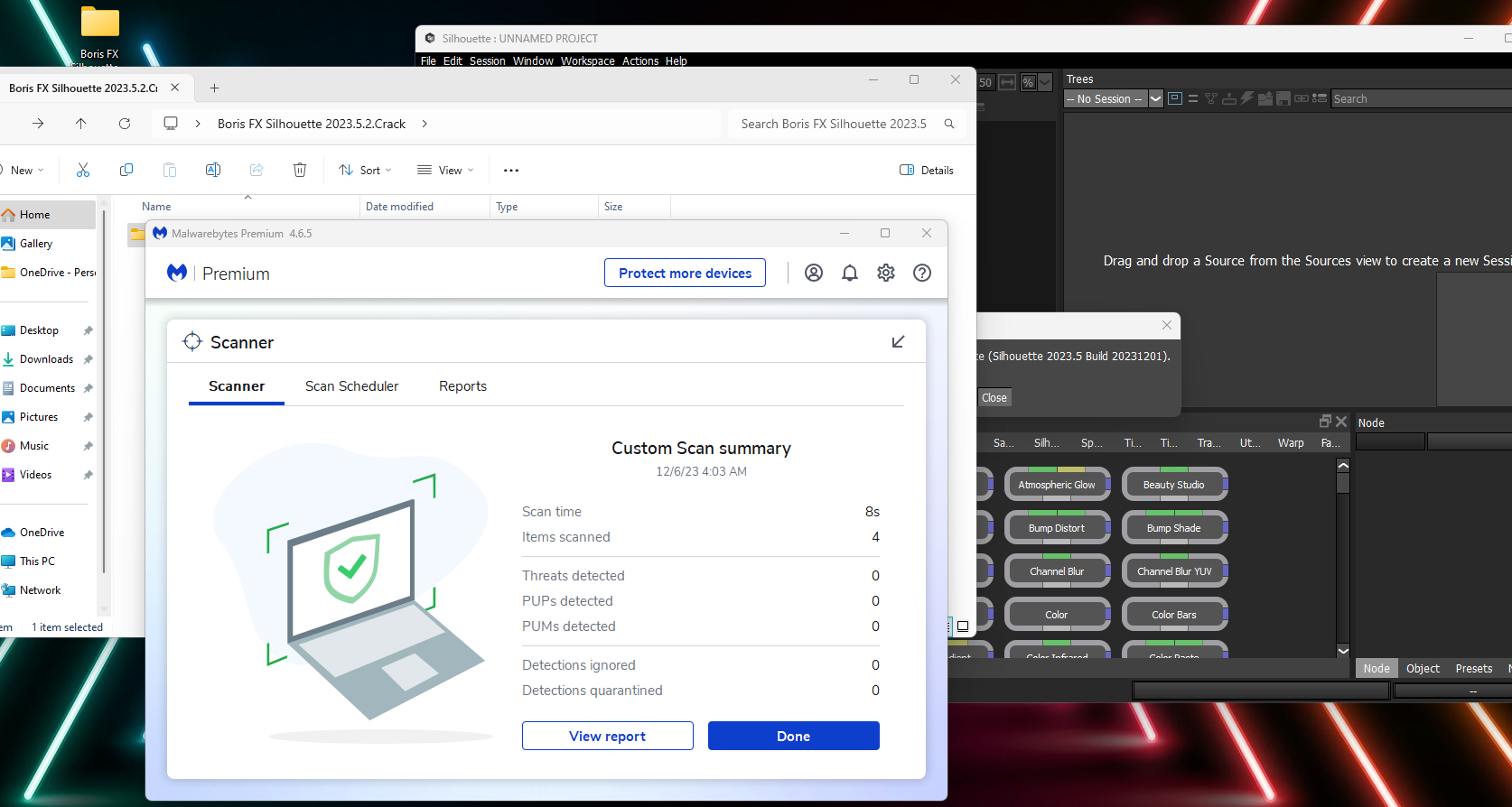
Task: Open the See more (three dots) menu in Explorer
Action: [511, 170]
